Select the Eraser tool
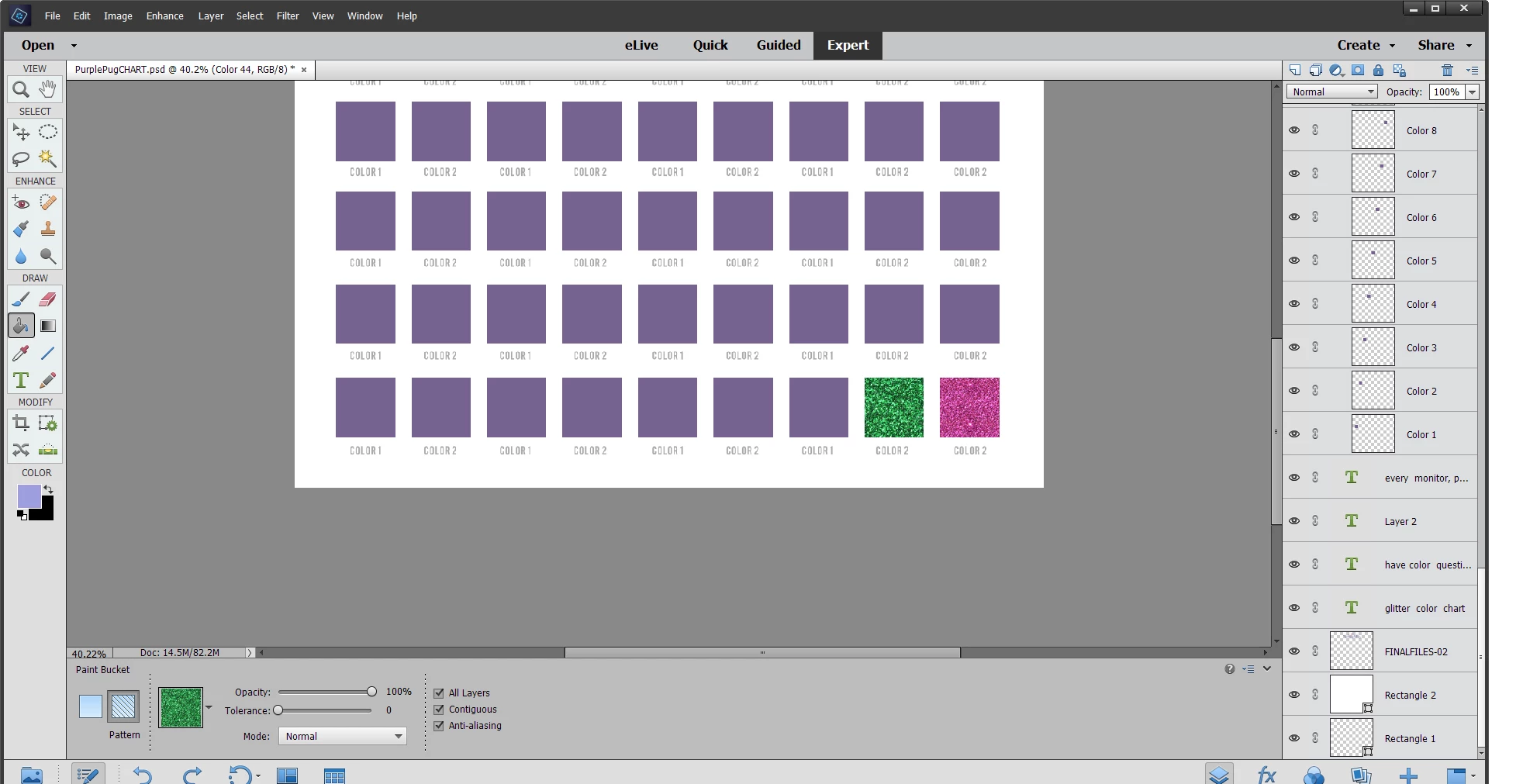This screenshot has height=784, width=1523. pos(48,299)
